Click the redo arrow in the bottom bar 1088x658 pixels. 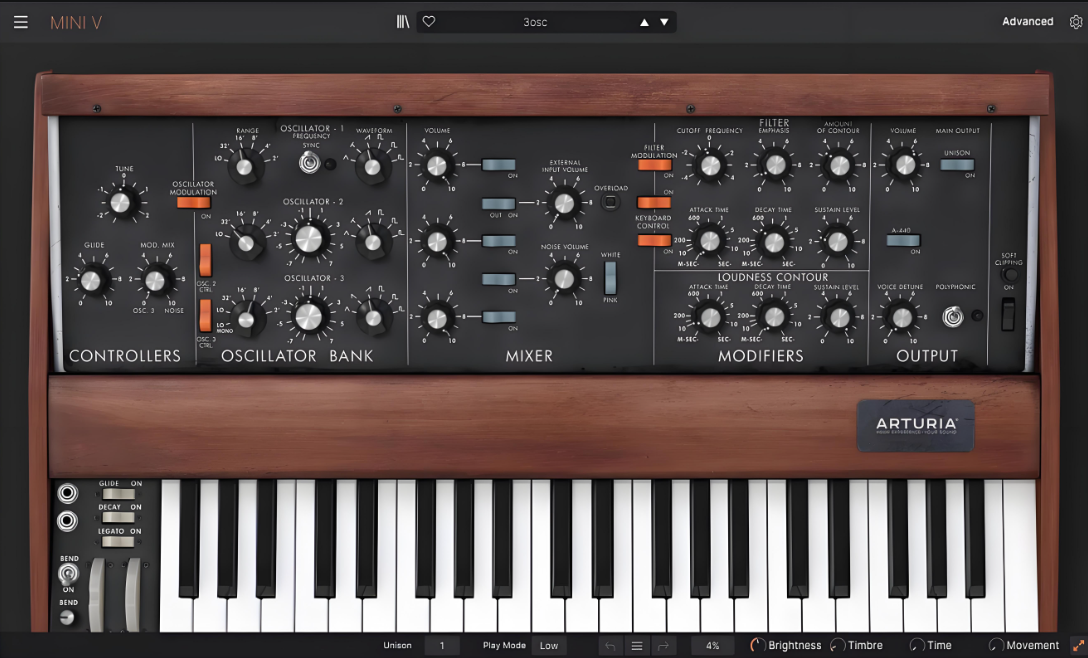pos(663,646)
